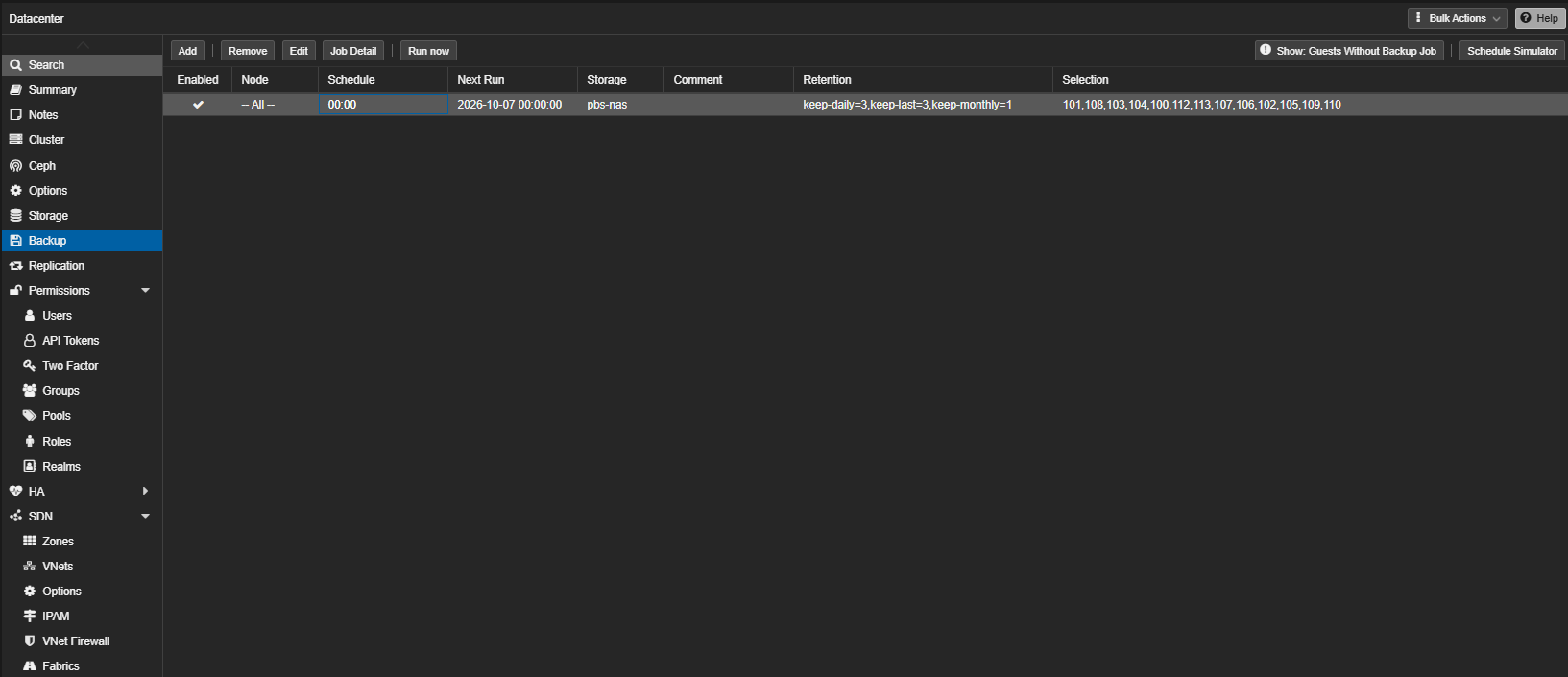Run the backup job now
1568x677 pixels.
[428, 51]
